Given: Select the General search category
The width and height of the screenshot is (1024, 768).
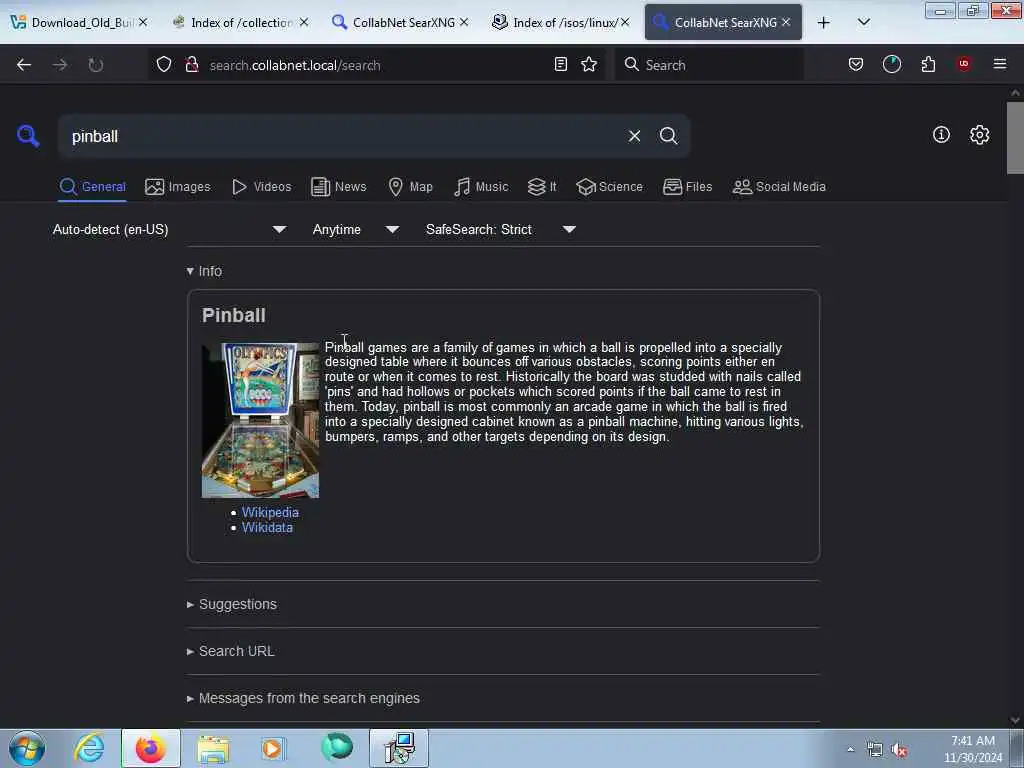Looking at the screenshot, I should (x=92, y=187).
